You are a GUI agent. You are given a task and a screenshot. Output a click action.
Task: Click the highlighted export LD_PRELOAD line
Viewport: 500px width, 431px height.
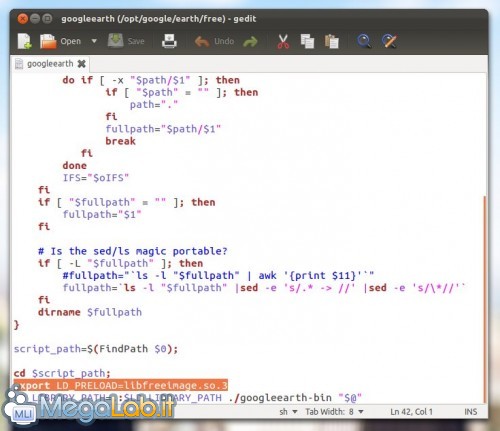120,385
